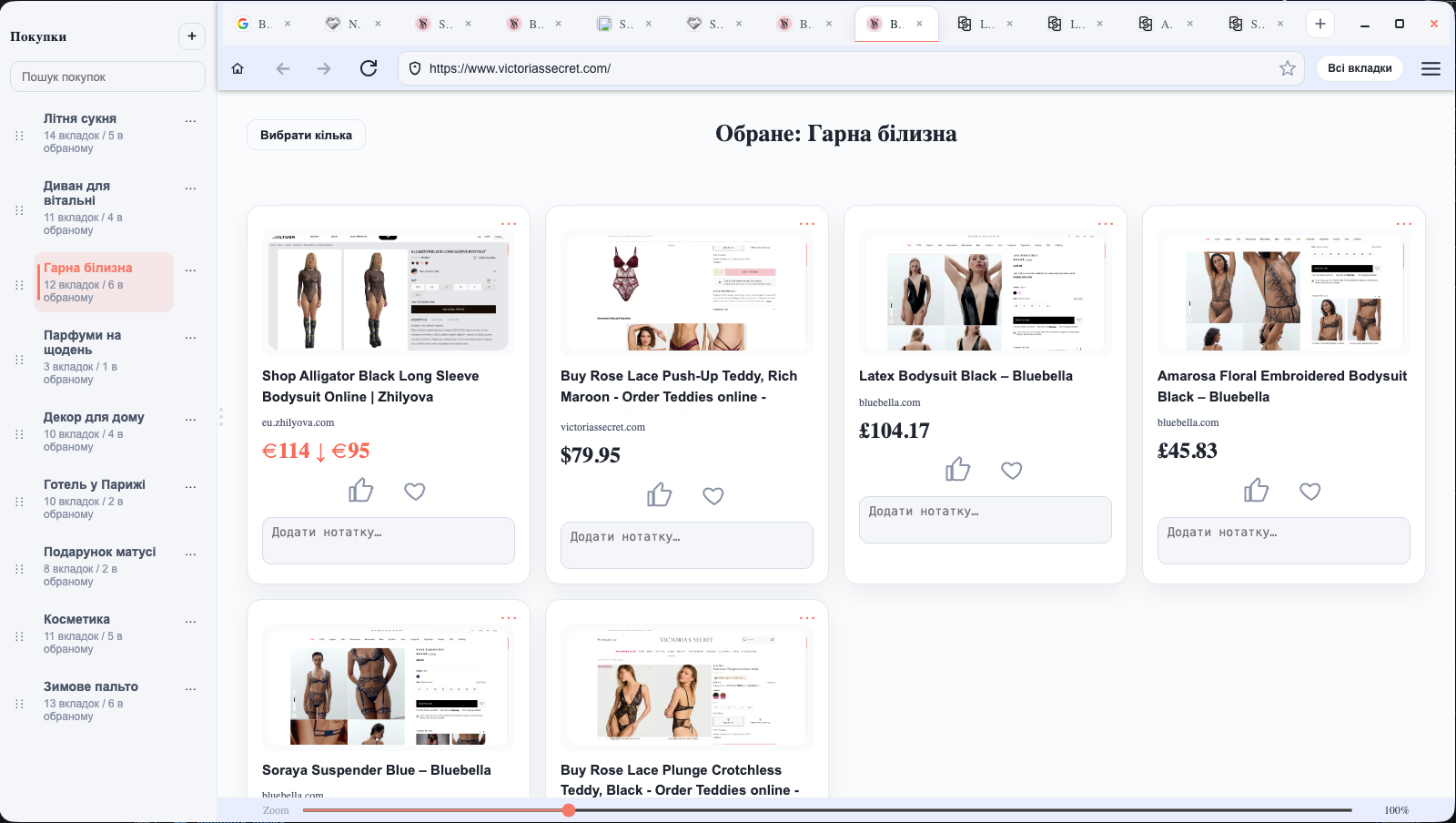Click the drag handle beside Літня сукня
1456x823 pixels.
[x=19, y=136]
